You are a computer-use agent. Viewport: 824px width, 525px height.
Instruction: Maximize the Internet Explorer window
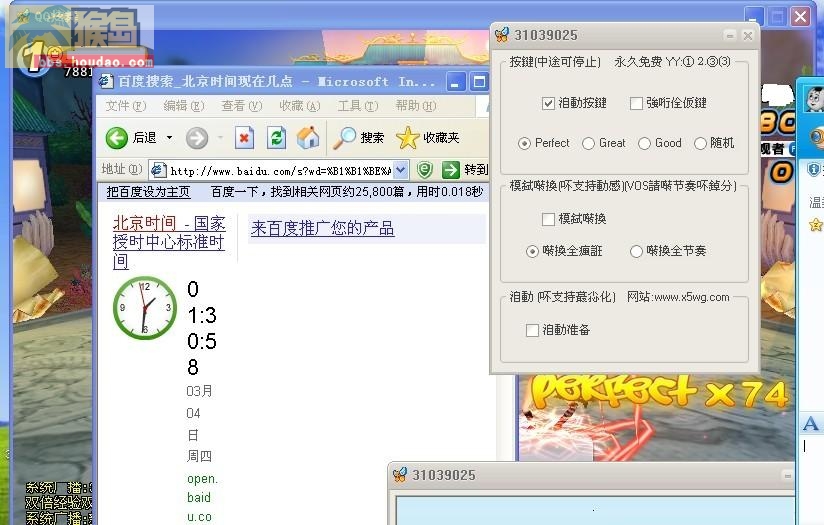pyautogui.click(x=479, y=82)
